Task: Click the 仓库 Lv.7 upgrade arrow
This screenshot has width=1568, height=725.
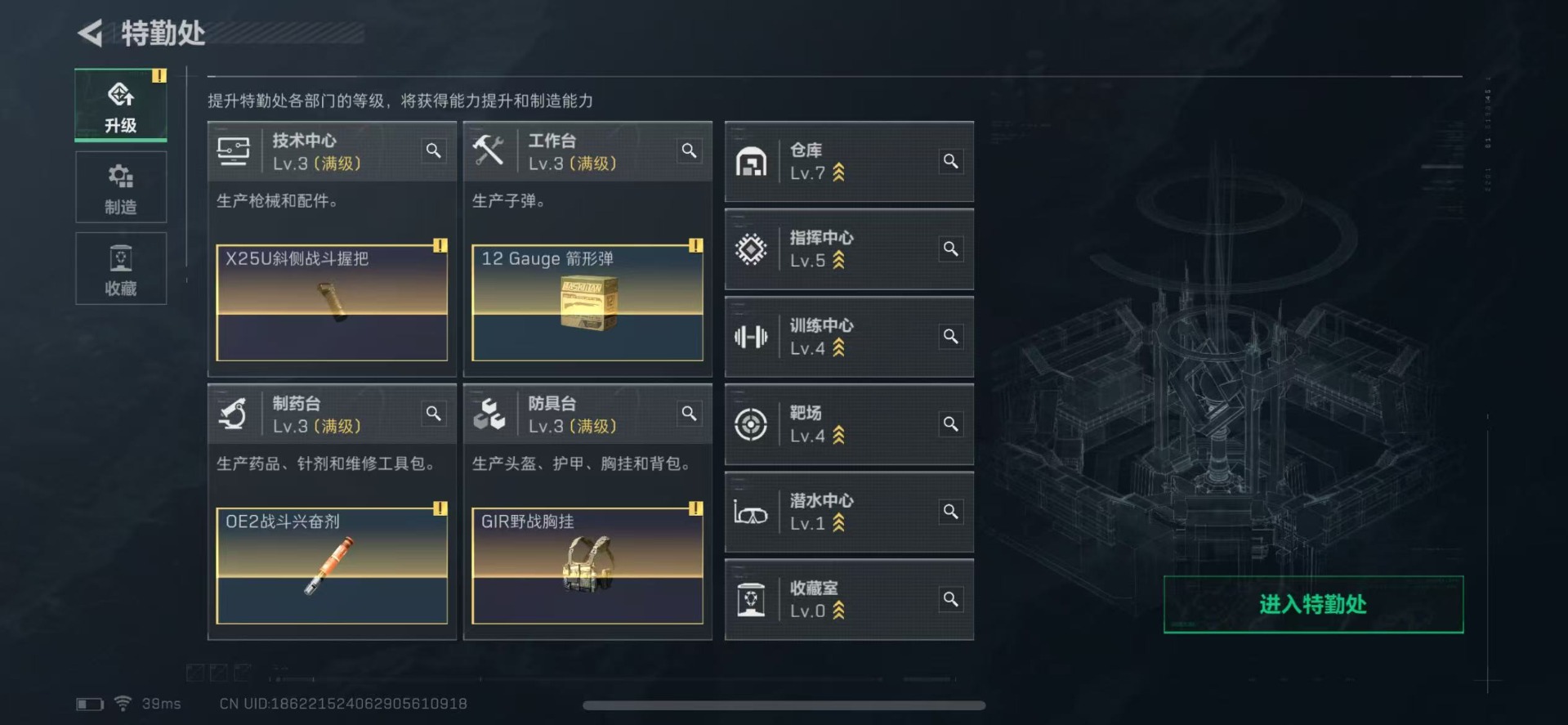Action: tap(838, 172)
